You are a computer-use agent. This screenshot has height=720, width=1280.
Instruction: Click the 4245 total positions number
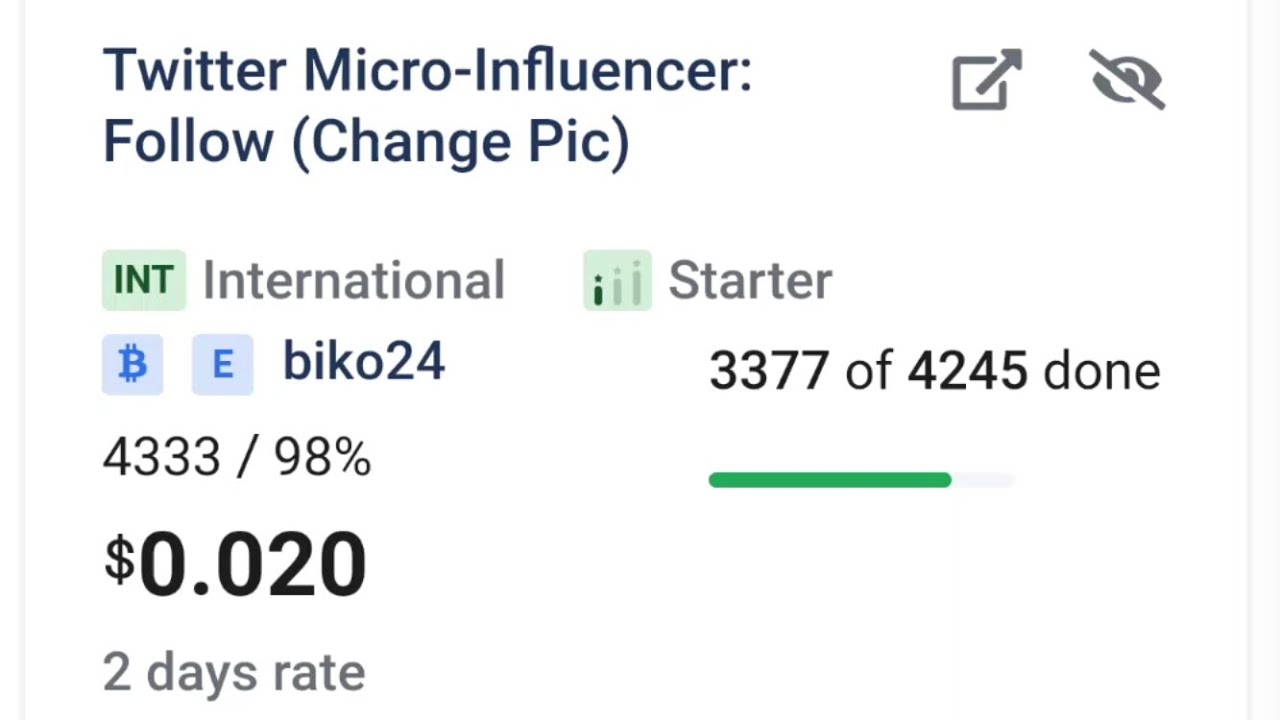(x=967, y=372)
